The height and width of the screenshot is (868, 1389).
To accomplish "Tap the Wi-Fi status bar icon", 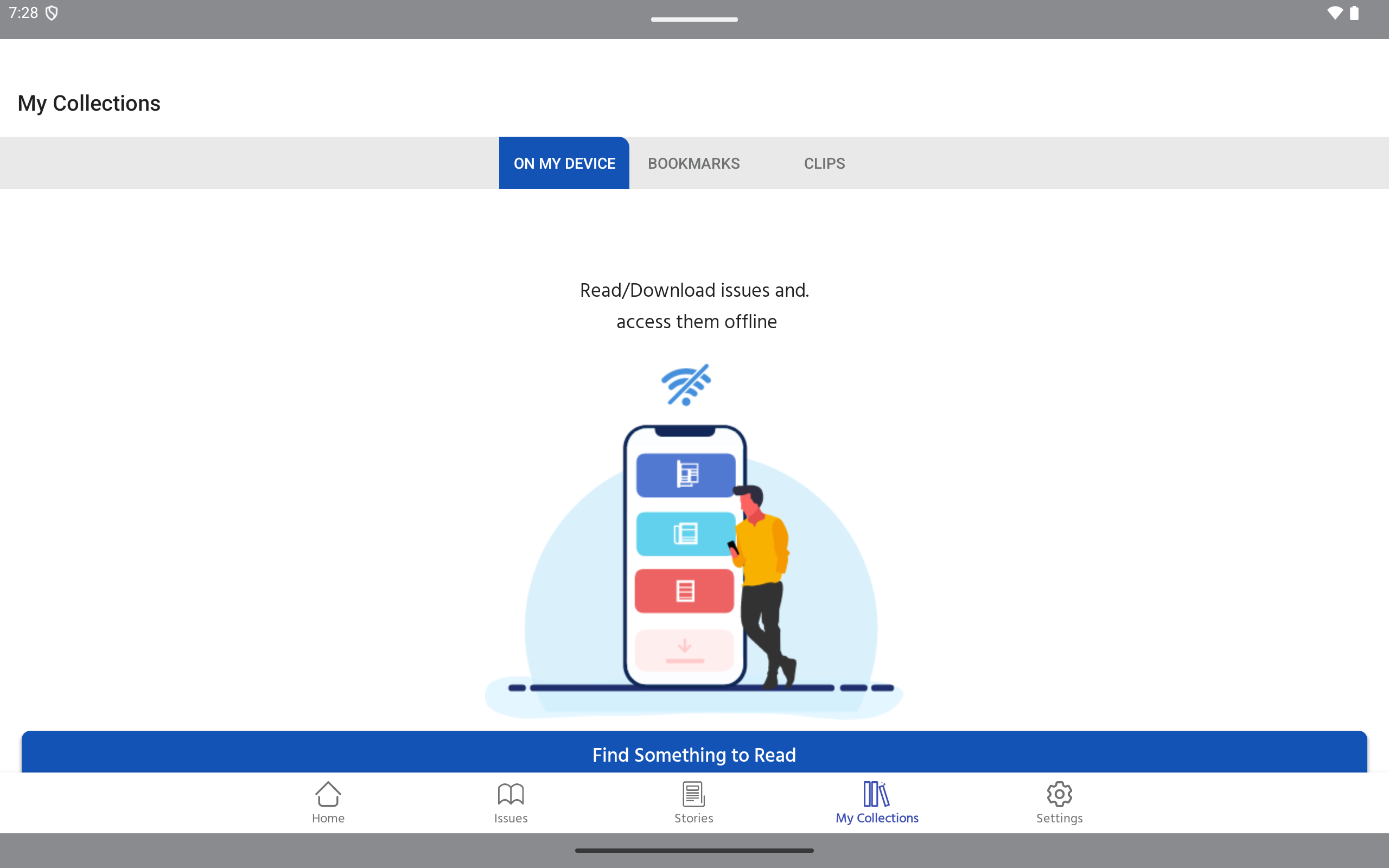I will pyautogui.click(x=1335, y=13).
